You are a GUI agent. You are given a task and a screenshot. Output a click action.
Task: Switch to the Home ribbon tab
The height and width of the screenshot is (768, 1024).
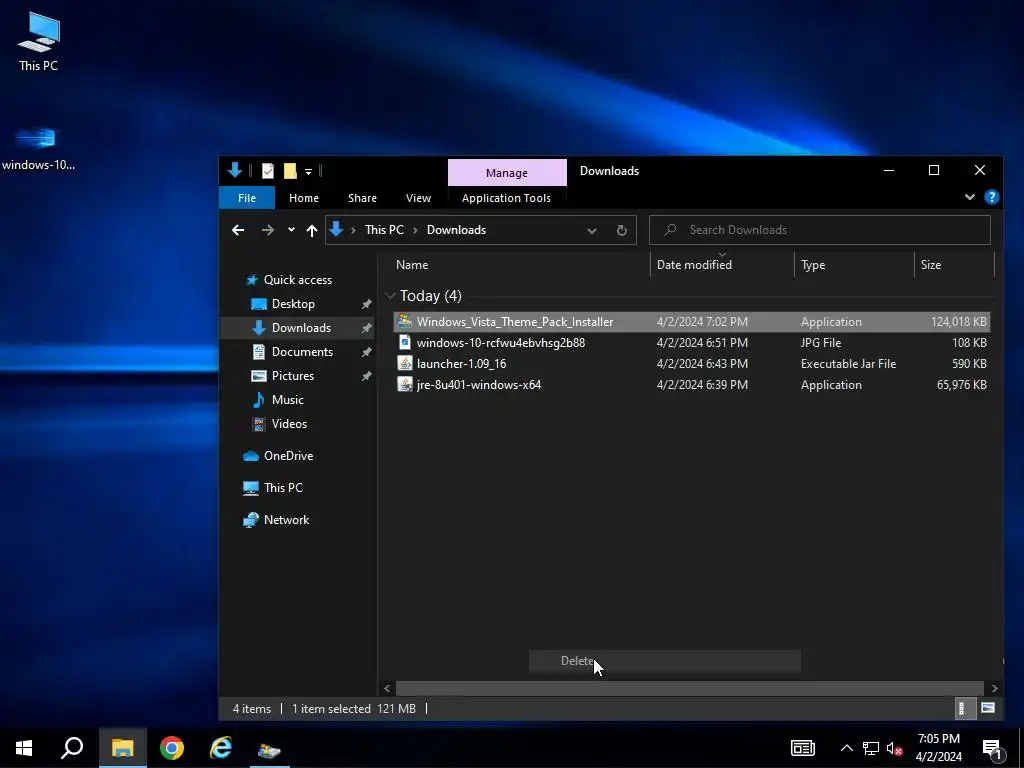click(x=304, y=198)
